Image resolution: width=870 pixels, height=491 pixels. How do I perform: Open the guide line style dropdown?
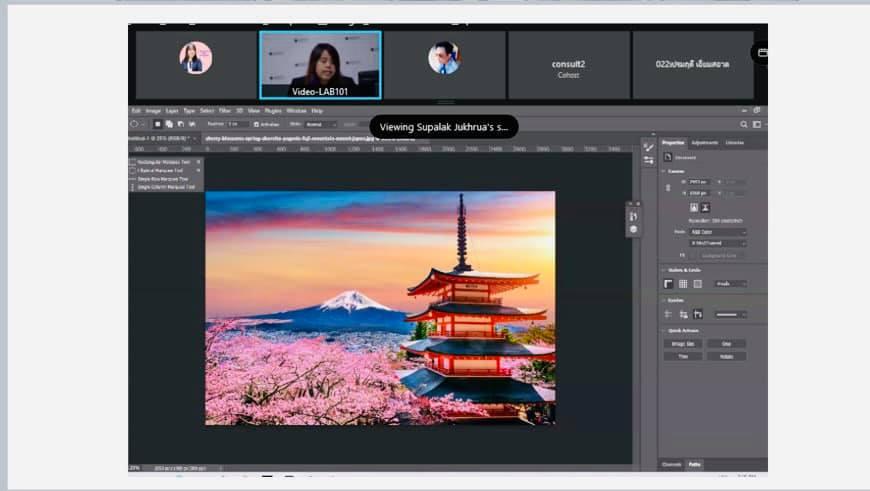pyautogui.click(x=730, y=315)
